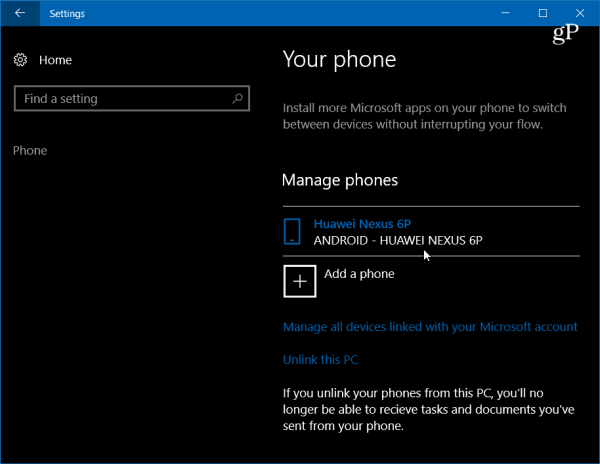Open the Phone sidebar category
The image size is (600, 464).
pyautogui.click(x=30, y=150)
